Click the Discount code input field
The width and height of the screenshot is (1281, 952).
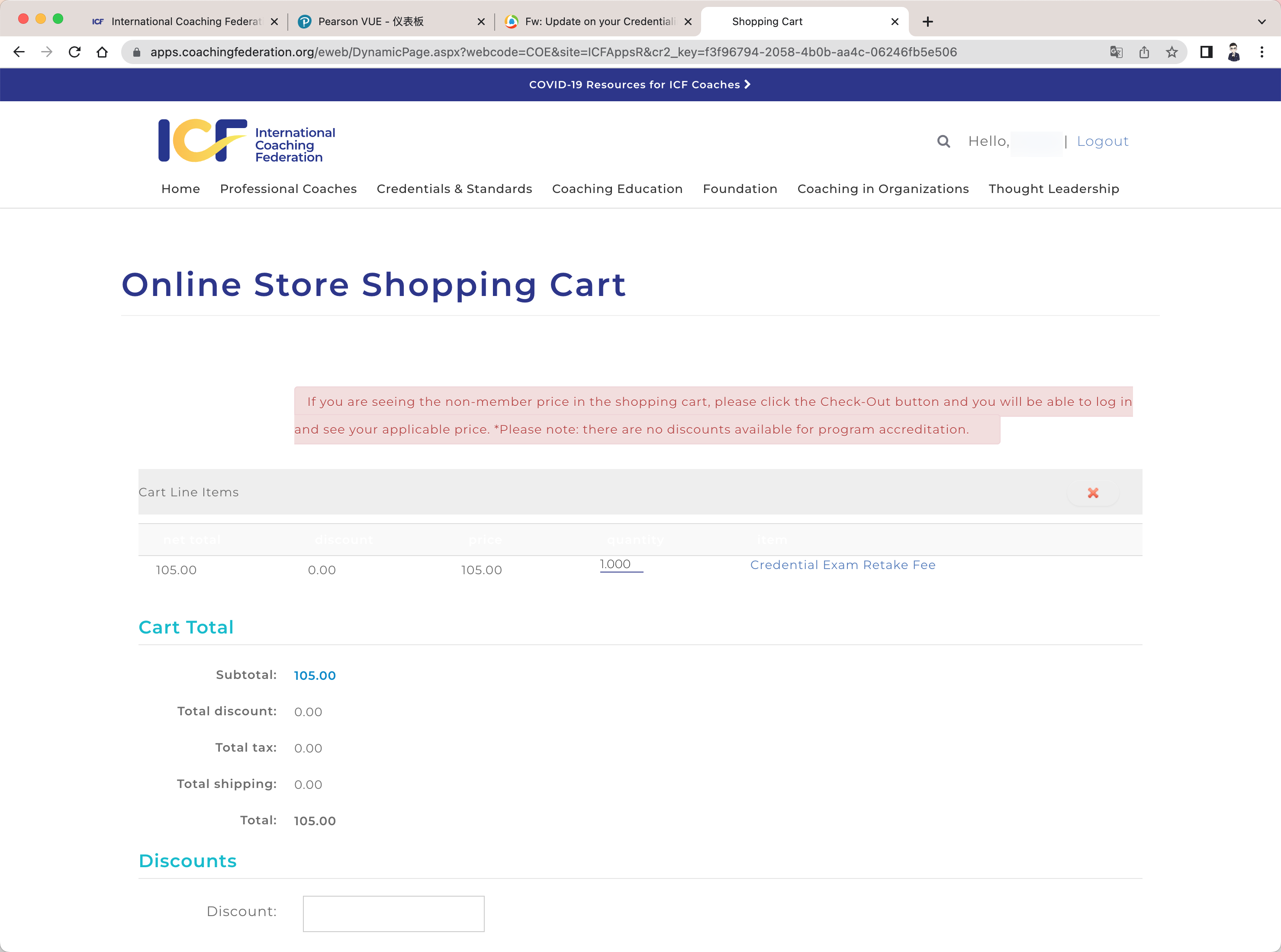tap(393, 913)
